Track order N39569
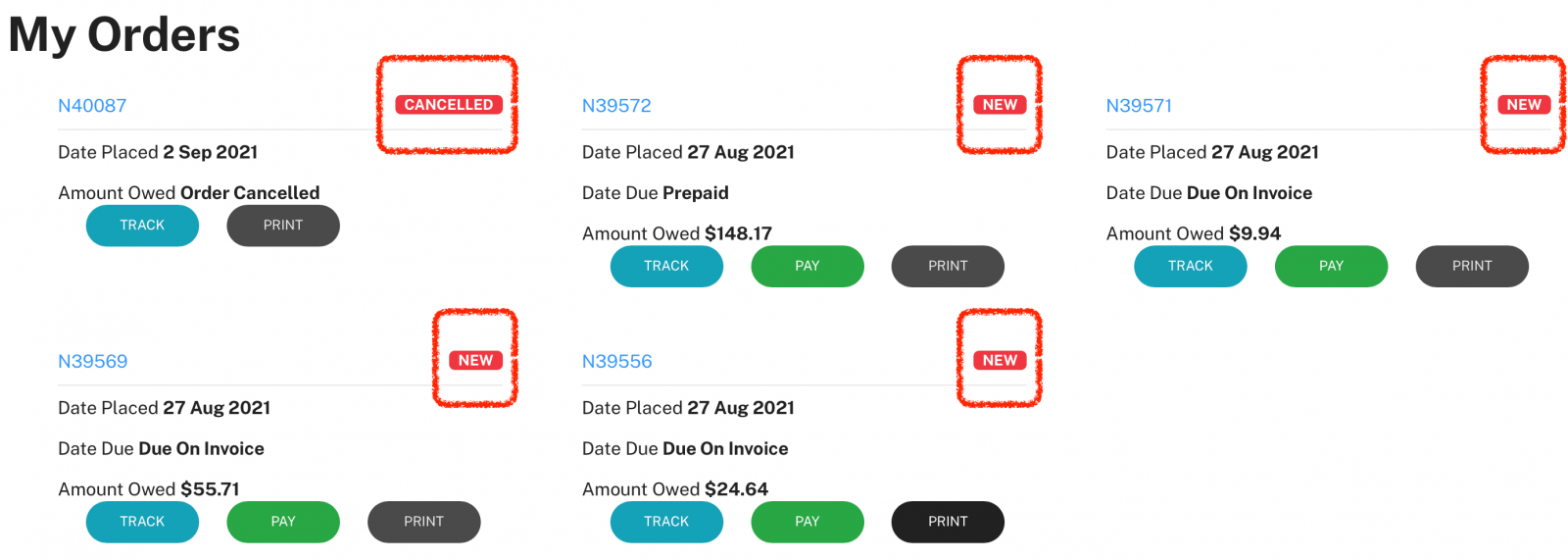This screenshot has width=1568, height=560. point(142,522)
